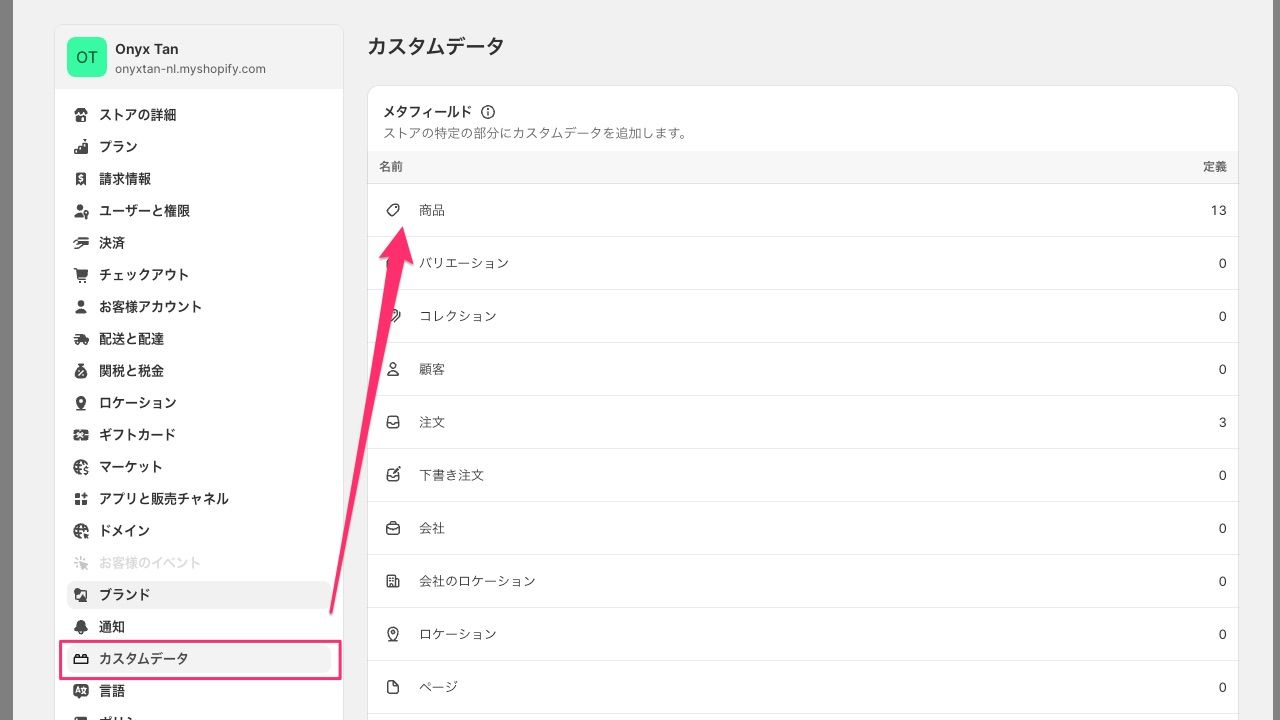Screen dimensions: 1280x720
Task: Click the sidebar ロケーション pin icon
Action: [x=82, y=403]
